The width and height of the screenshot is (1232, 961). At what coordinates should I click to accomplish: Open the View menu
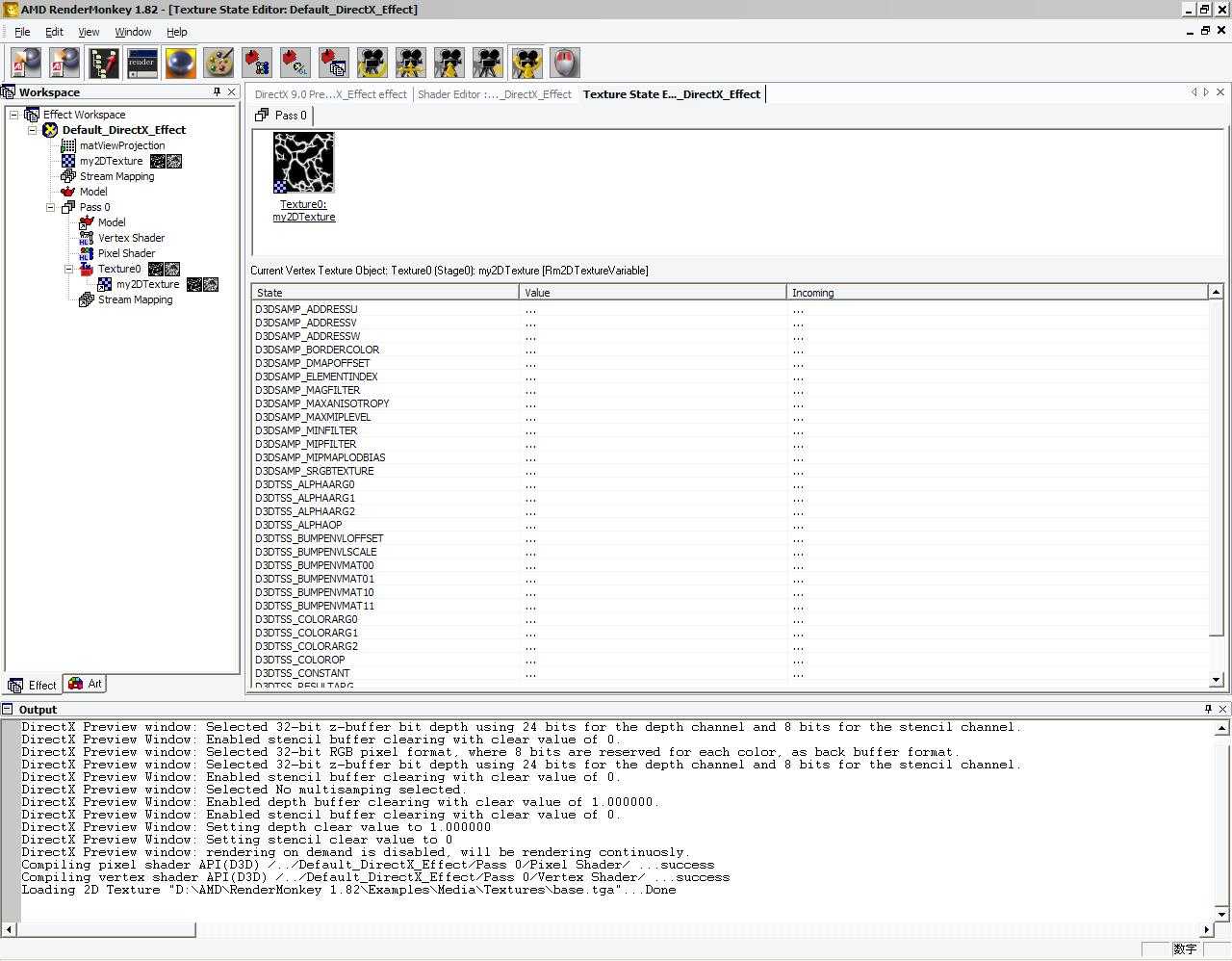tap(89, 32)
